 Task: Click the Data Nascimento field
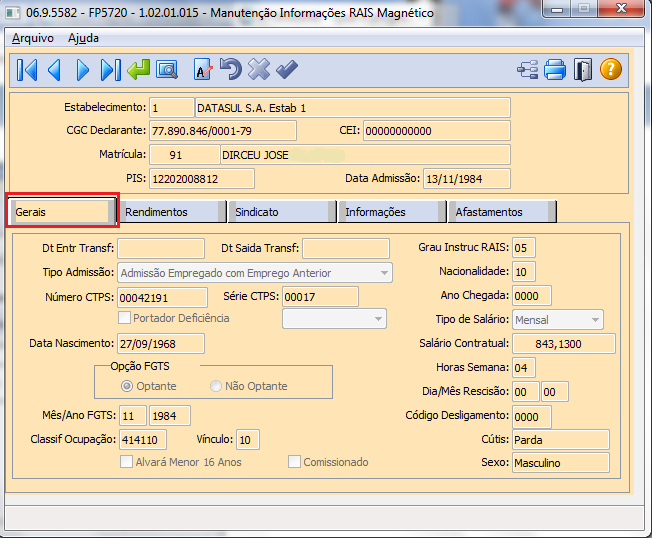161,343
